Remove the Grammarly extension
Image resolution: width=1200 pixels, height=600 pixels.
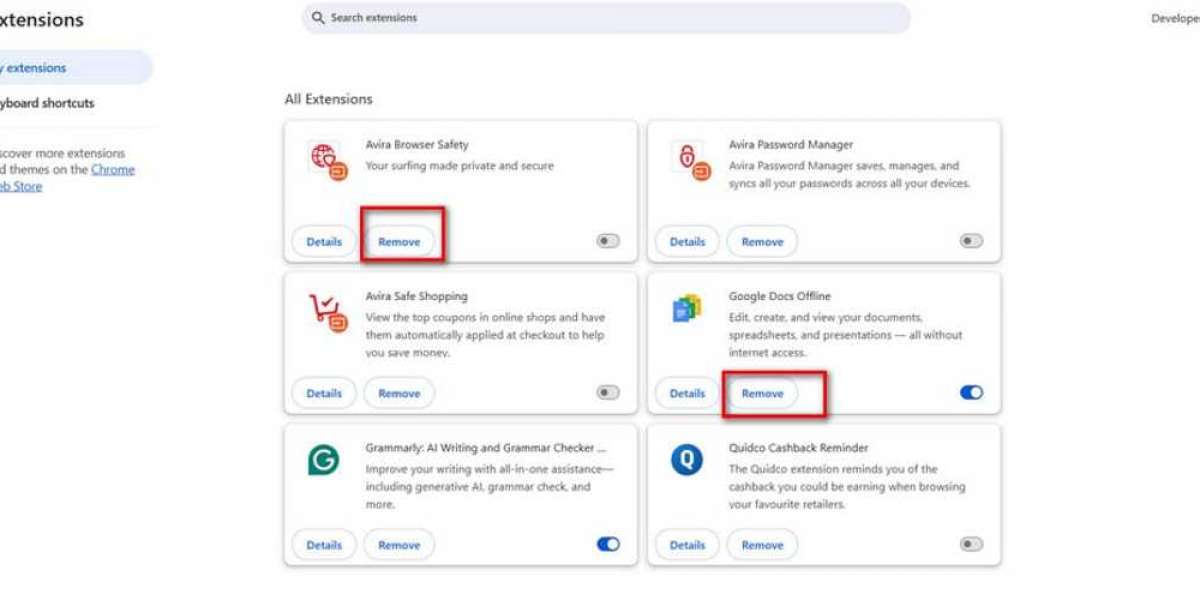point(399,546)
